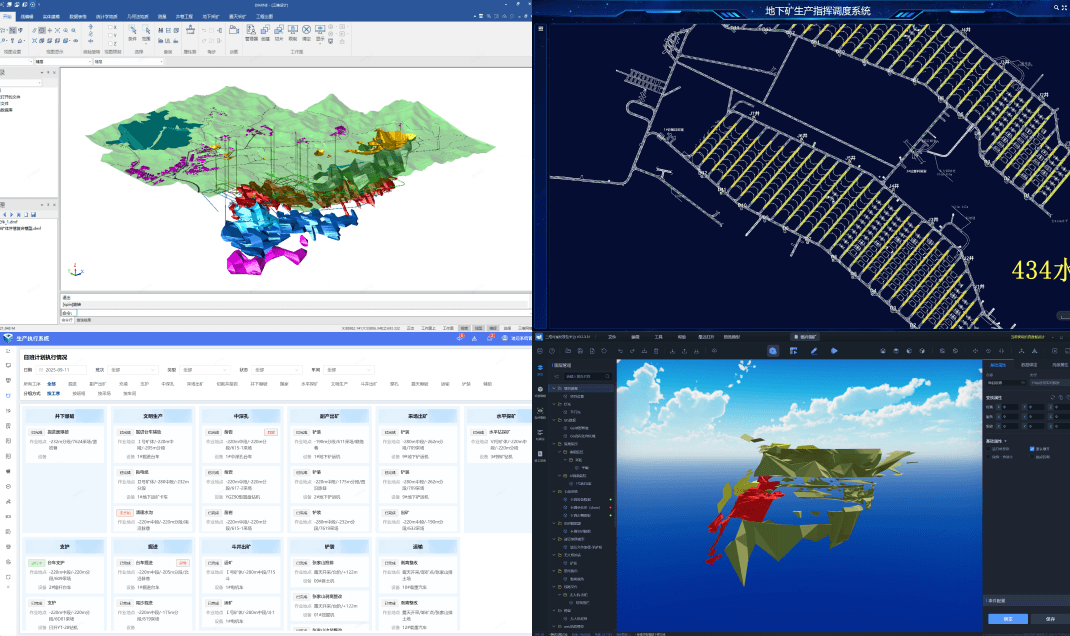Click the 保存 button in 3D editor panel
Viewport: 1070px width, 636px height.
click(1050, 619)
